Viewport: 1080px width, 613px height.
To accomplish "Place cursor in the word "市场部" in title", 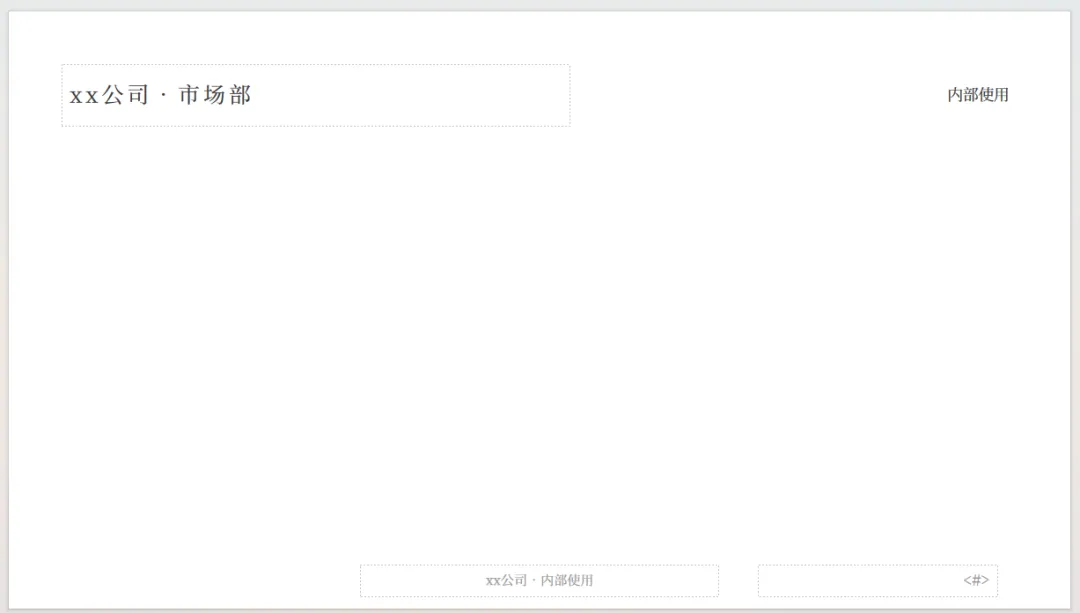I will 215,95.
